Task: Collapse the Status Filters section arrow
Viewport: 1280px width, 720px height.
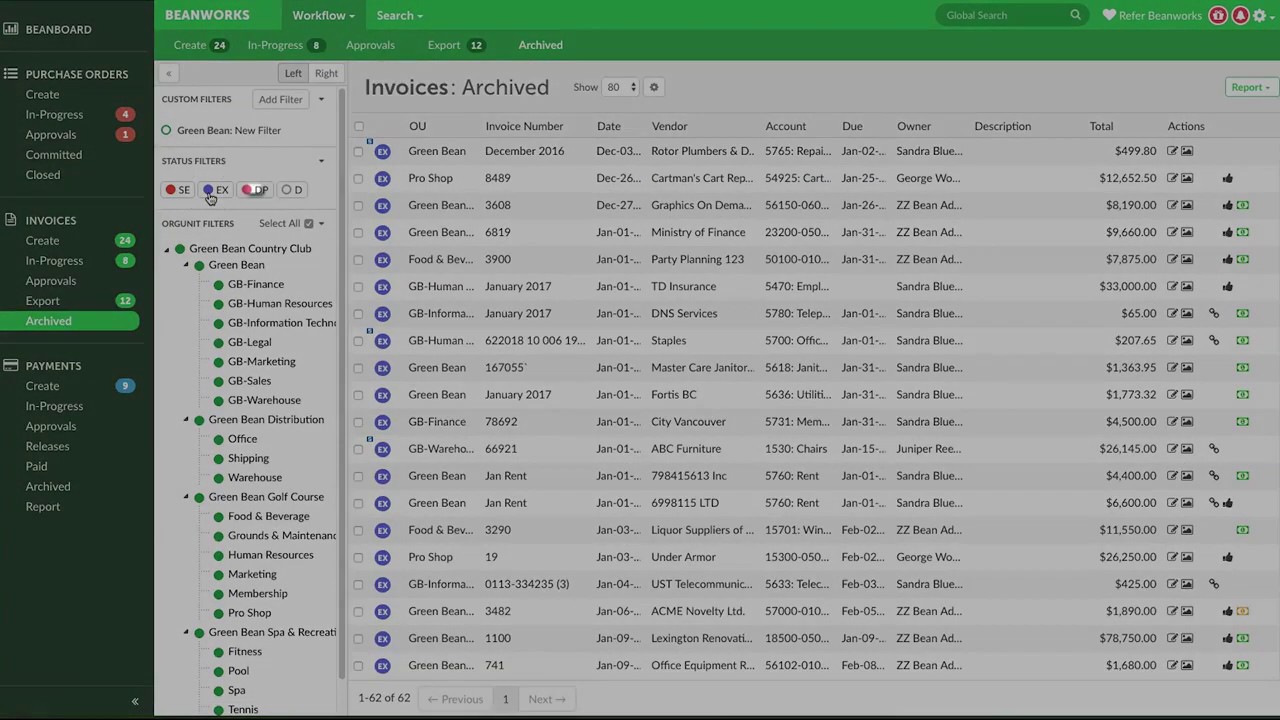Action: (321, 161)
